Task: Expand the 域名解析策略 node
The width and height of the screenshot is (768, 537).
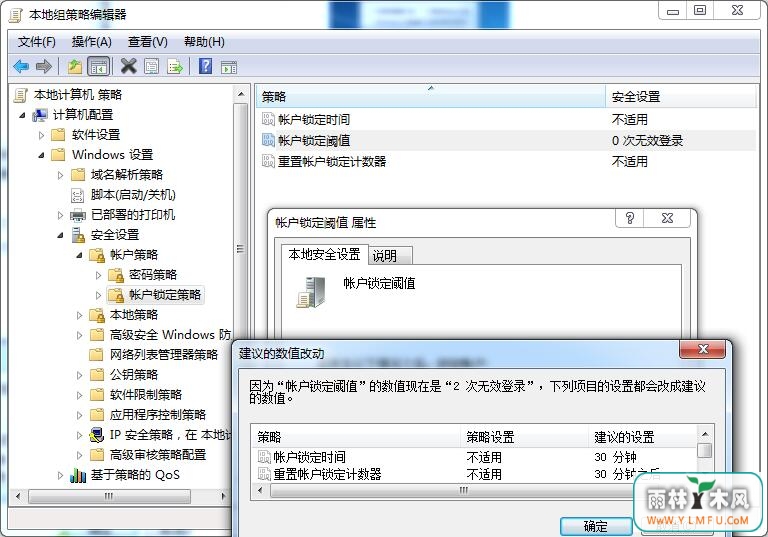Action: (x=60, y=175)
